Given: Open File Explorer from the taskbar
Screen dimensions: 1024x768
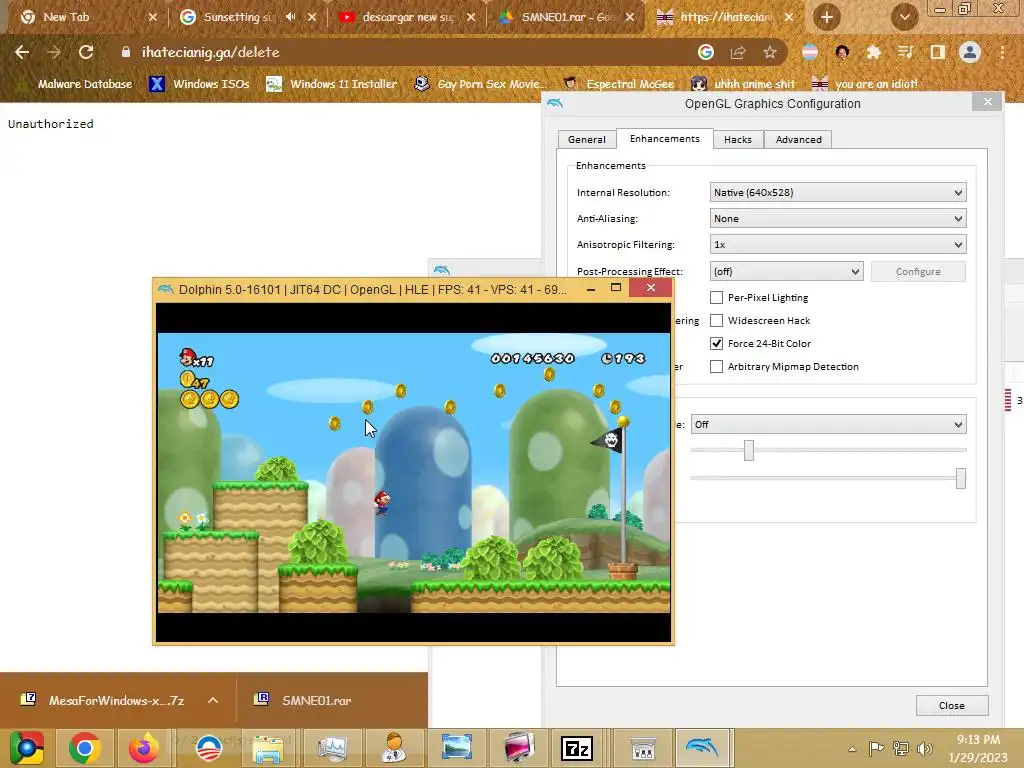Looking at the screenshot, I should point(268,748).
